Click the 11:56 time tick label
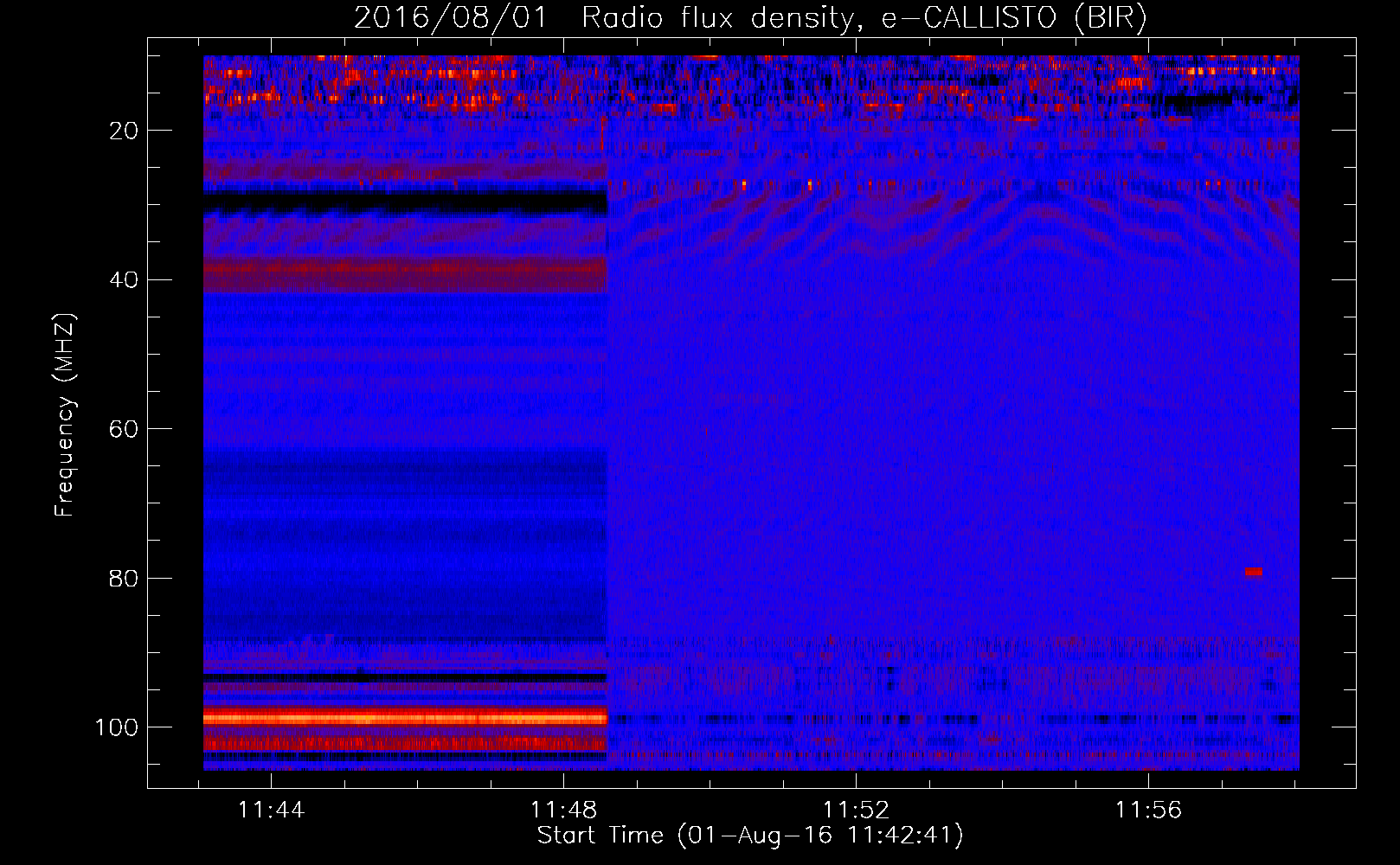 tap(1148, 811)
